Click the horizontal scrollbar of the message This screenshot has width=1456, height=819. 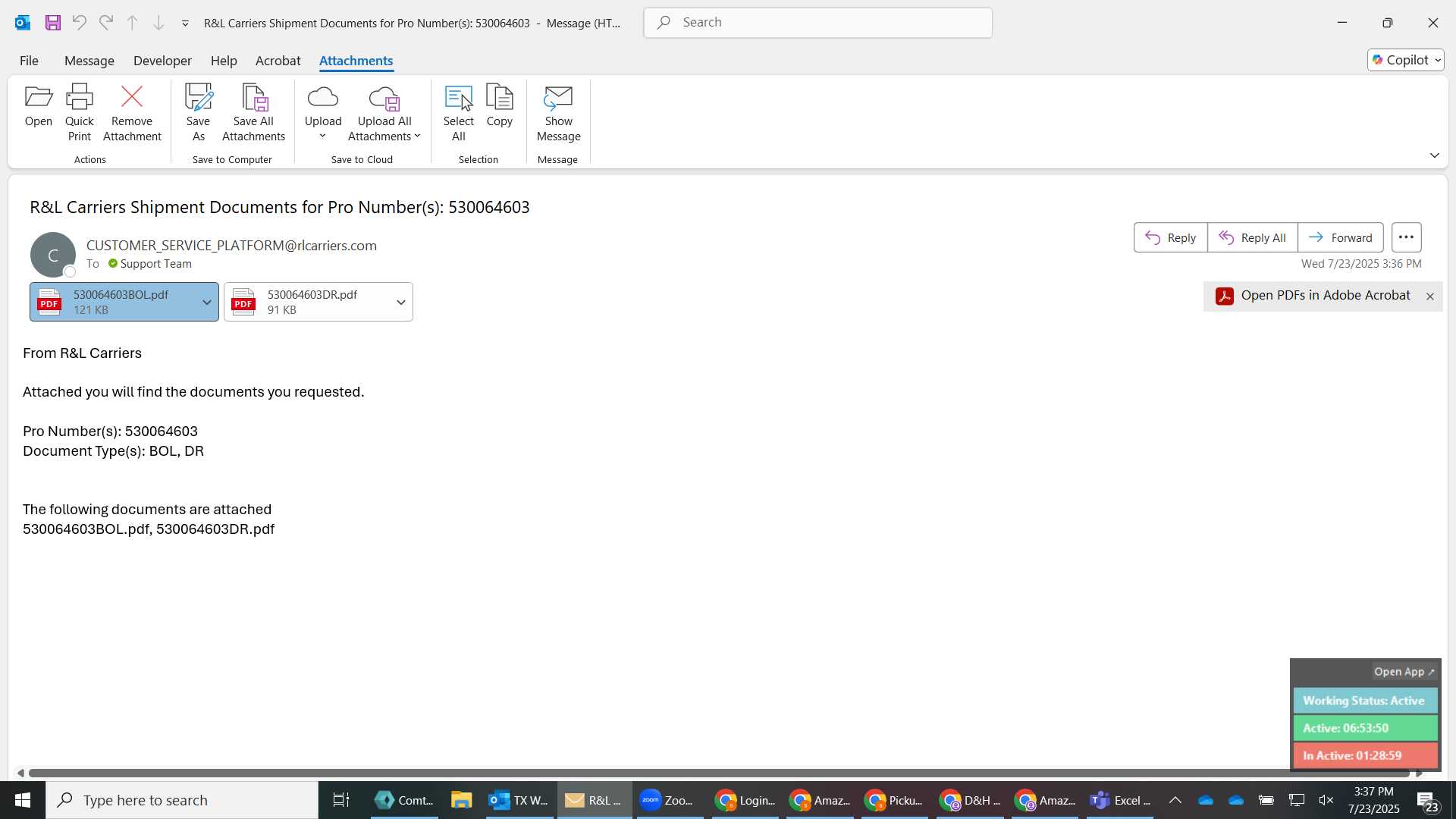coord(718,773)
